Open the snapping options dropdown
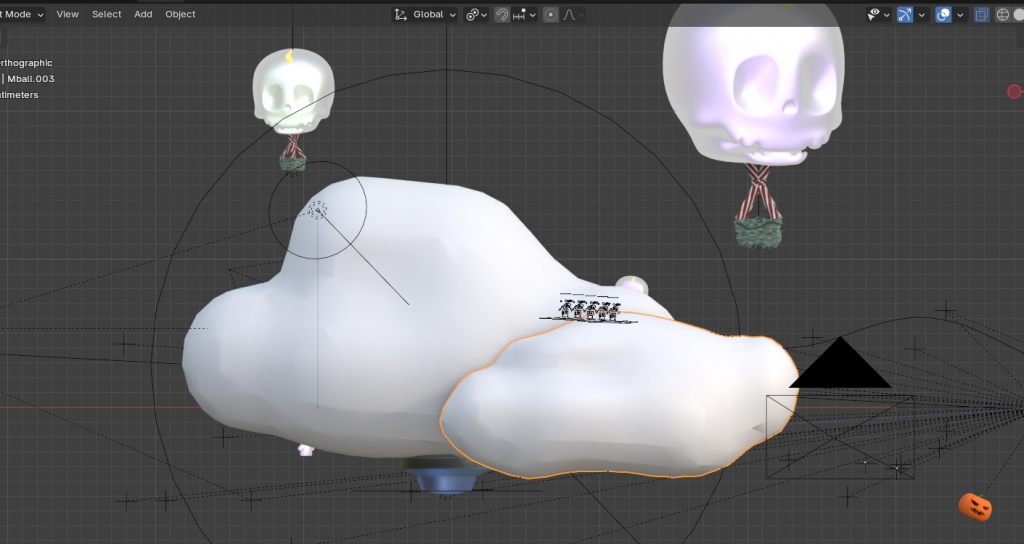Screen dimensions: 1024x544 coord(524,14)
